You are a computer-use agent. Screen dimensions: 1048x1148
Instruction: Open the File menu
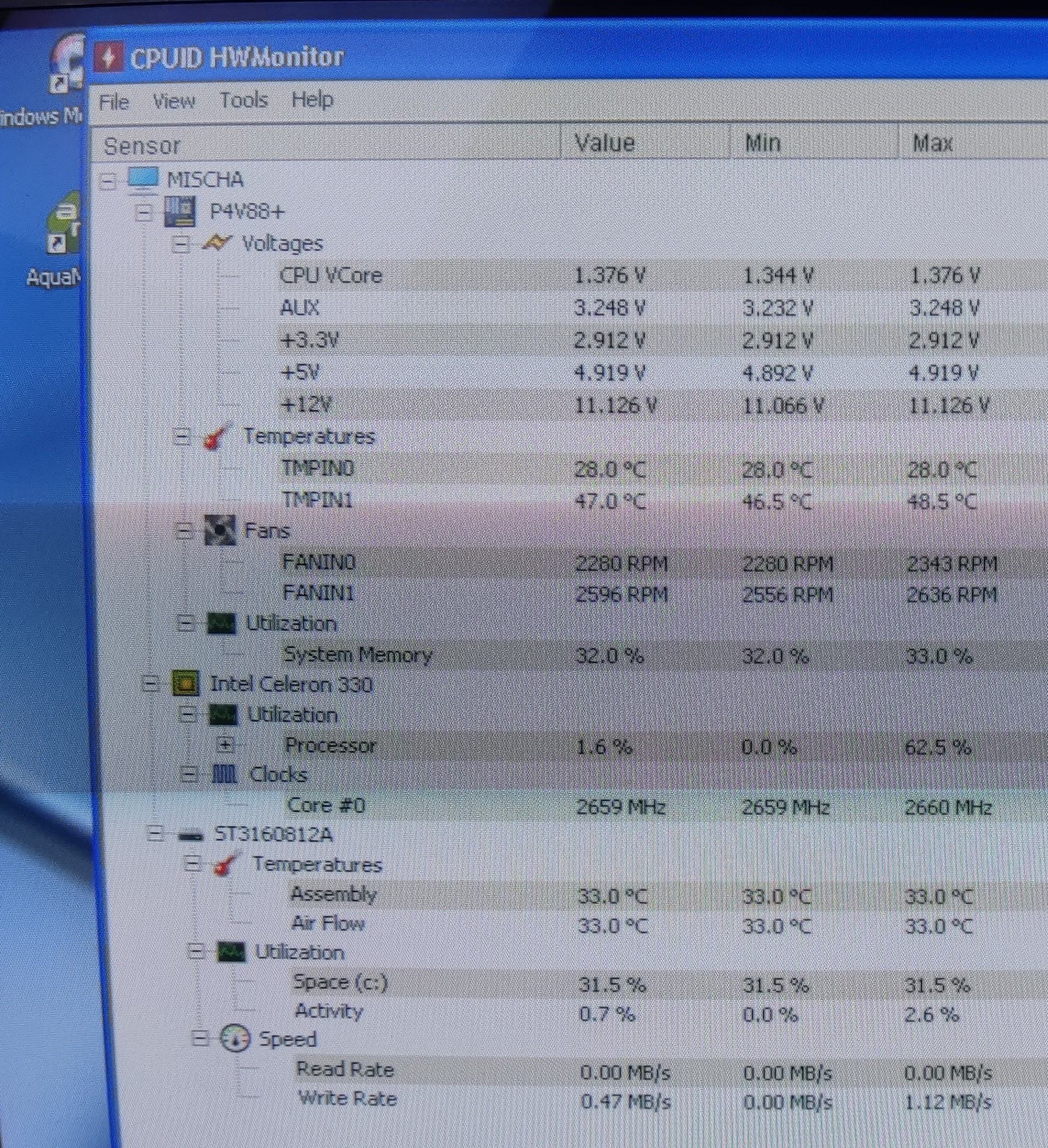pos(114,102)
